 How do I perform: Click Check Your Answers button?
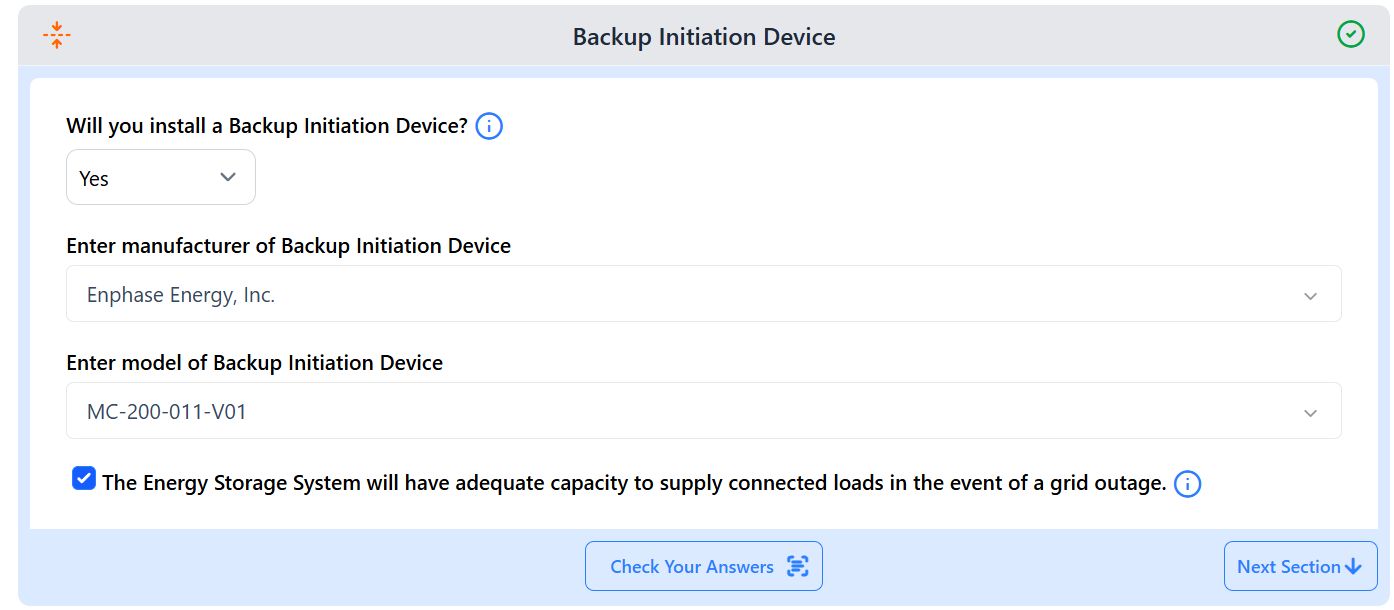click(x=704, y=566)
